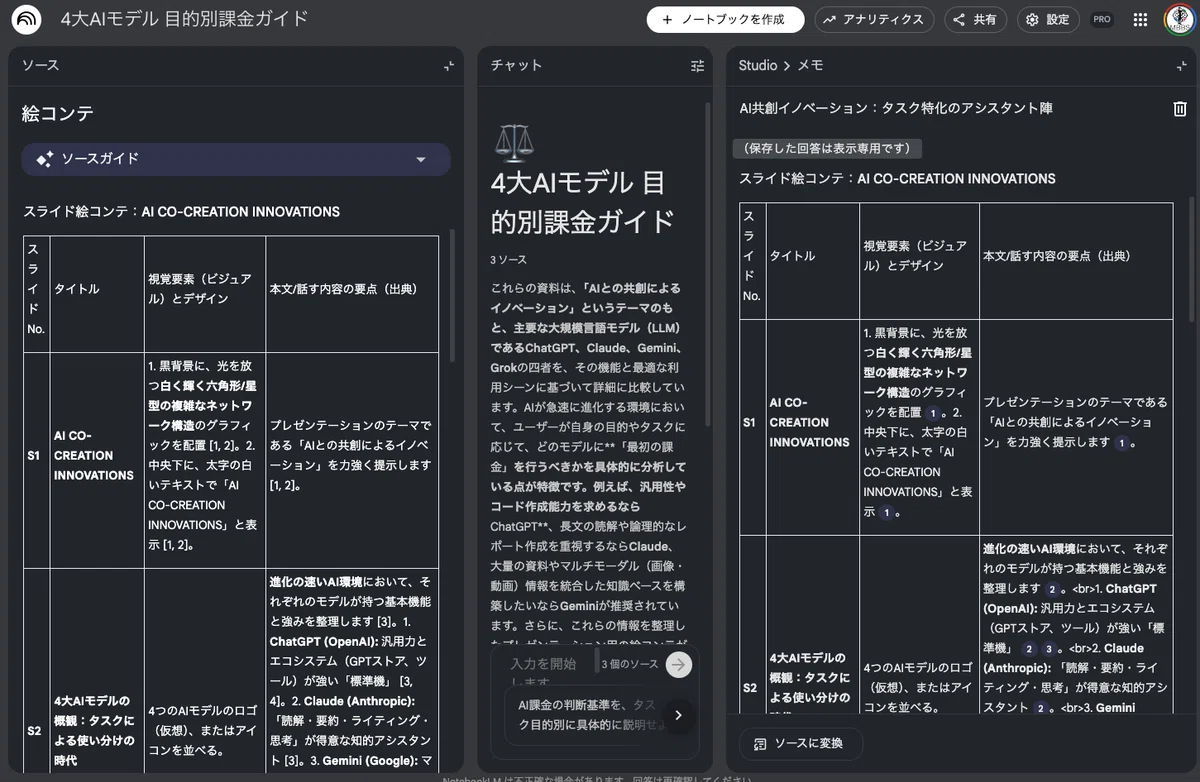Click the メモ breadcrumb item
The width and height of the screenshot is (1200, 782).
(810, 65)
